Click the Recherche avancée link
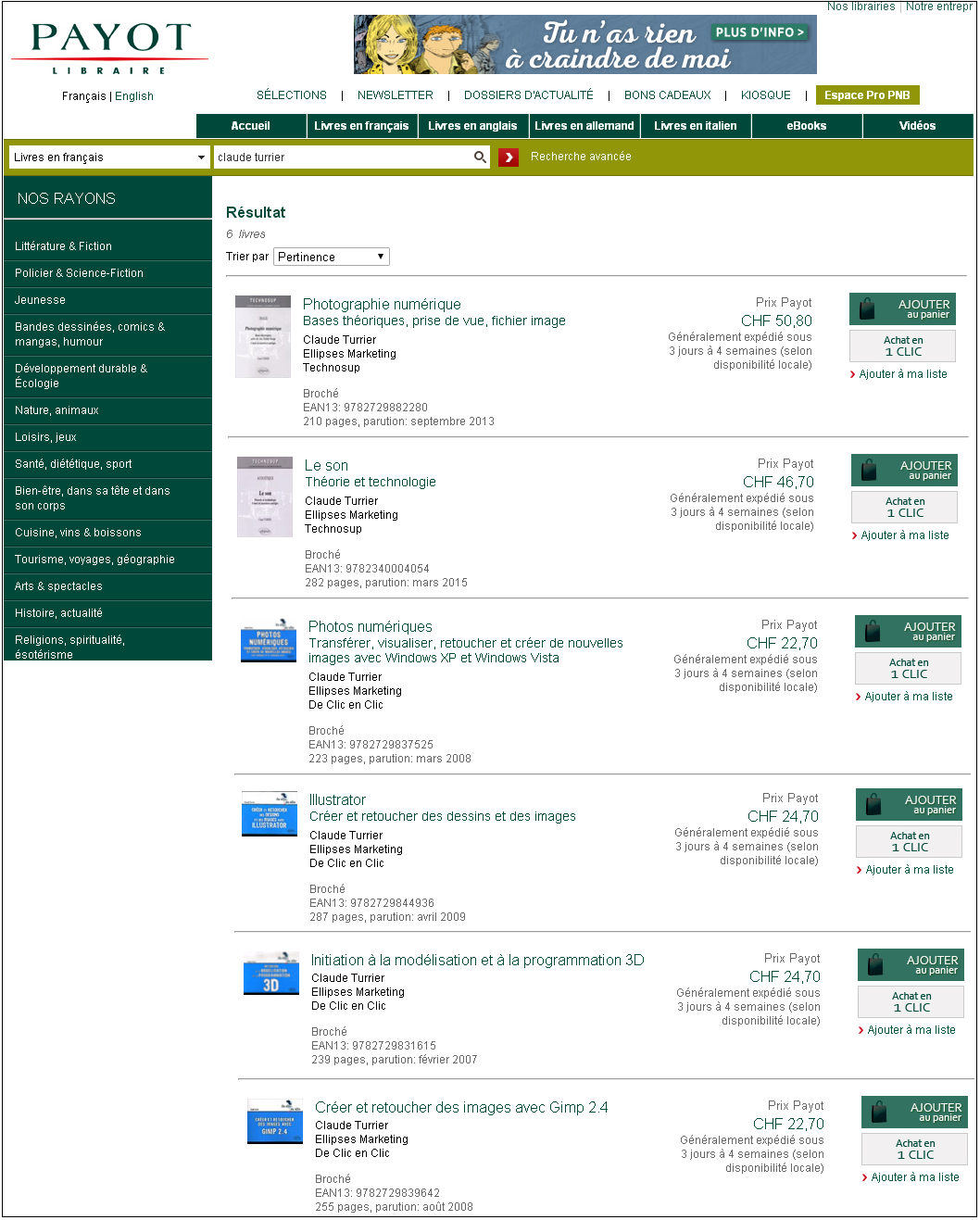 [581, 157]
